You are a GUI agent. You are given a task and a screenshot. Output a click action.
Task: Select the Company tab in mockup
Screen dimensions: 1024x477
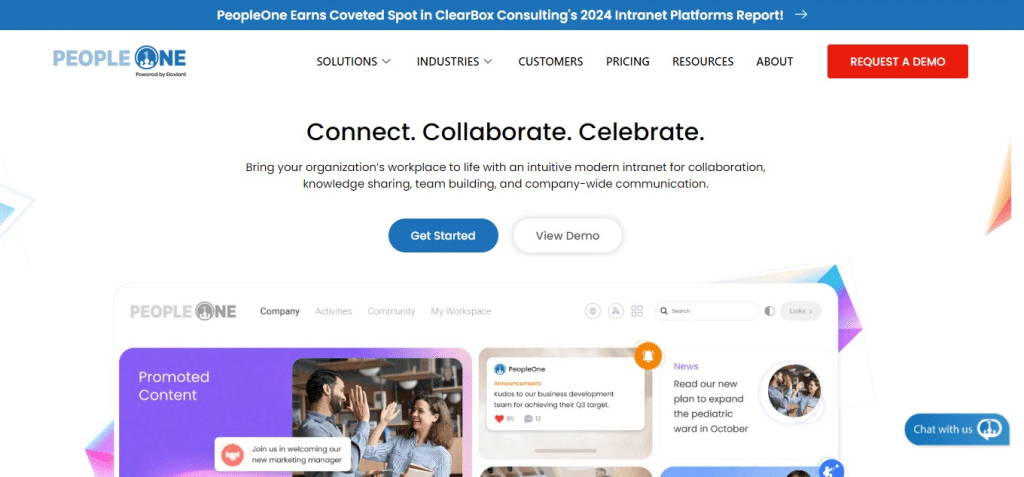[280, 311]
